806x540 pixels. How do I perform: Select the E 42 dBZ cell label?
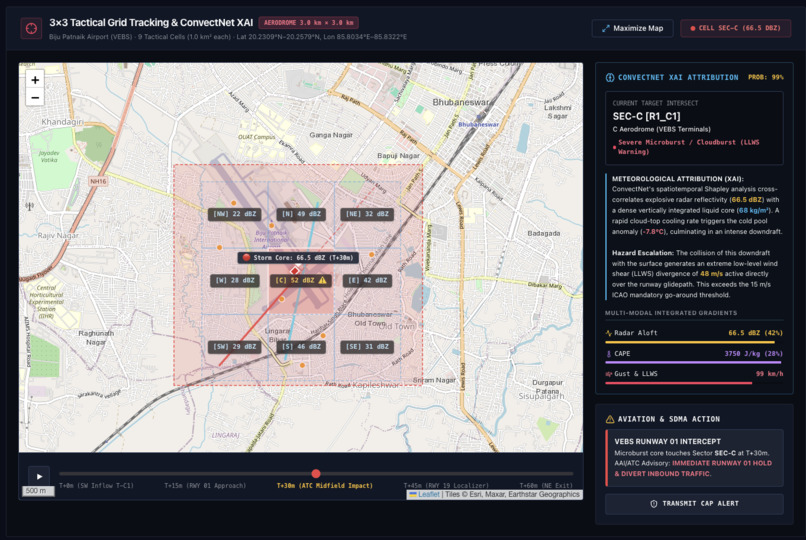tap(367, 281)
